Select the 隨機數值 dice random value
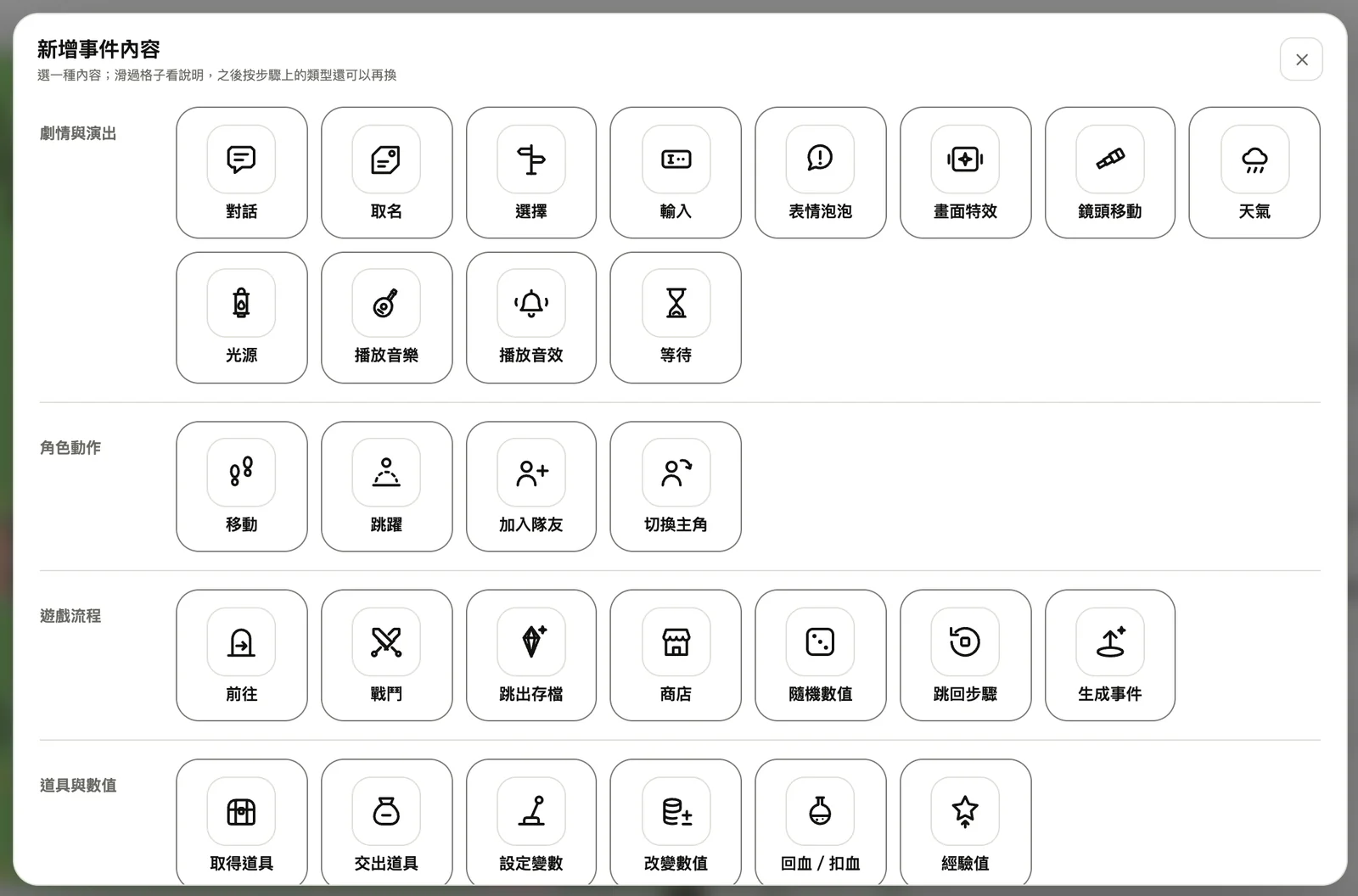1358x896 pixels. pyautogui.click(x=821, y=656)
